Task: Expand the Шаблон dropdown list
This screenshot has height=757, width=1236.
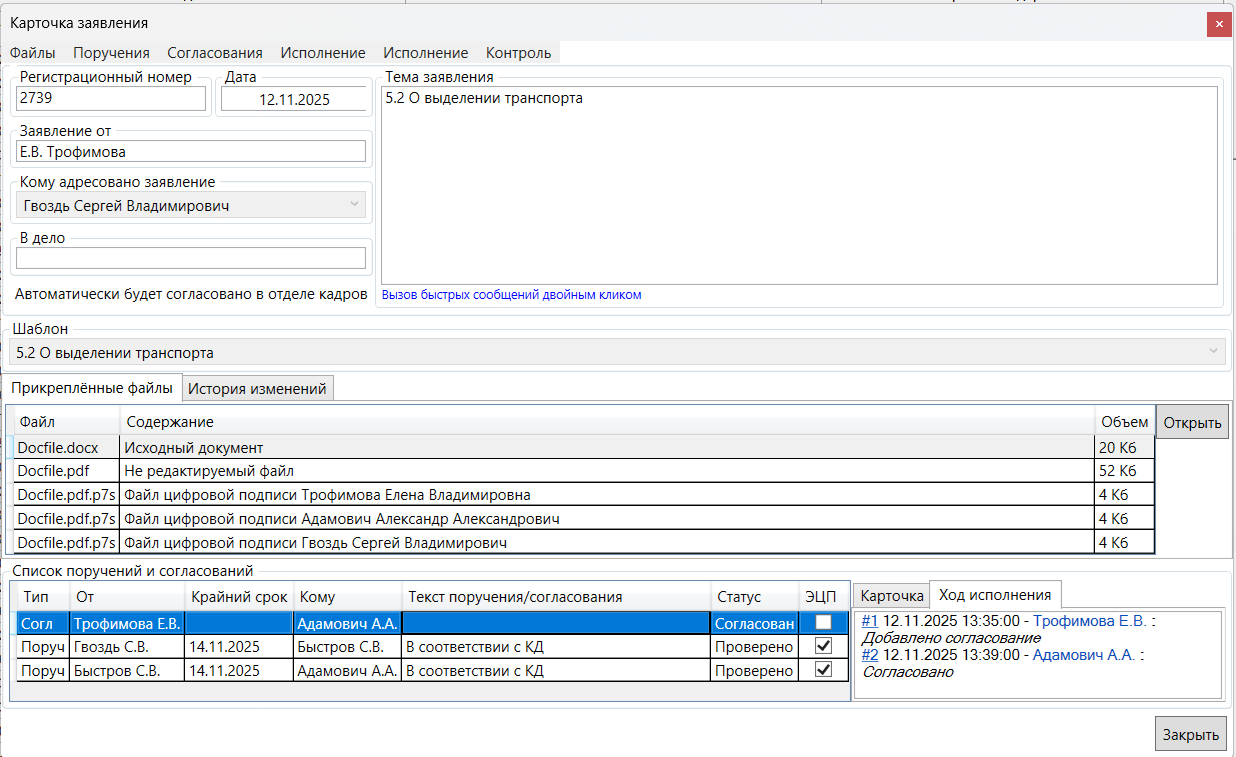Action: pos(1214,352)
